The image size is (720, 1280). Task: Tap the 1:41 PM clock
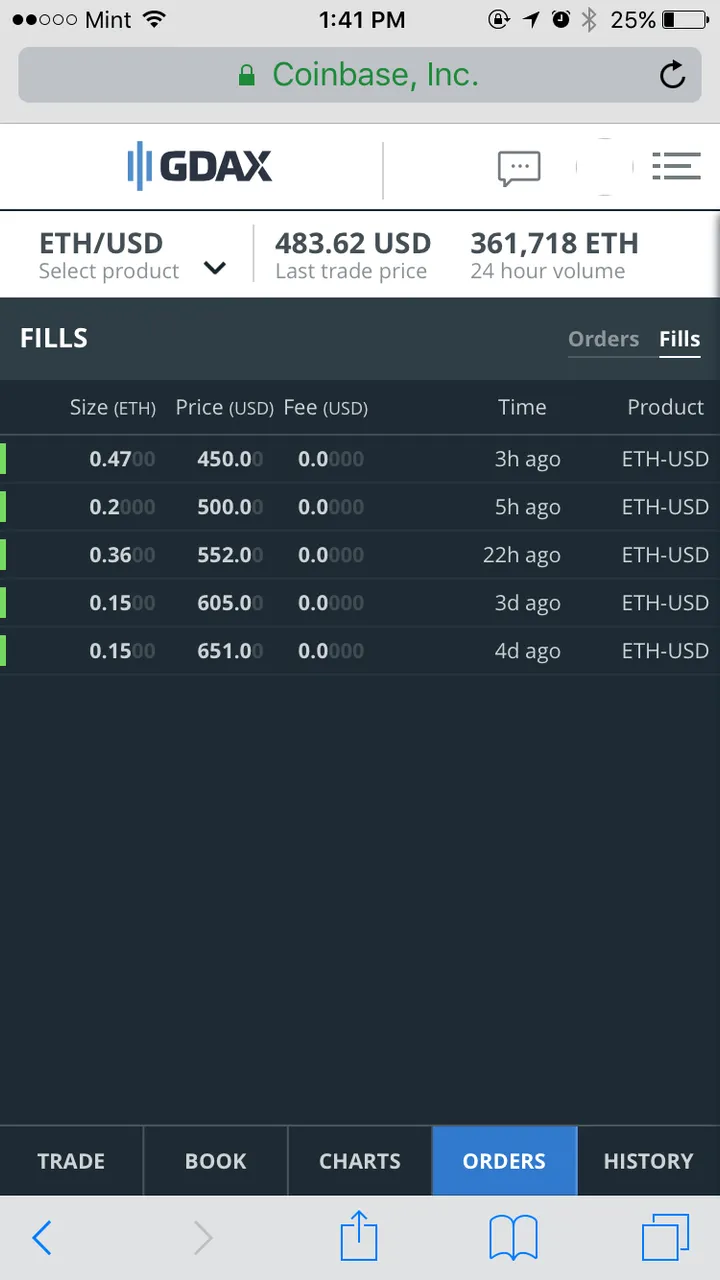click(362, 19)
